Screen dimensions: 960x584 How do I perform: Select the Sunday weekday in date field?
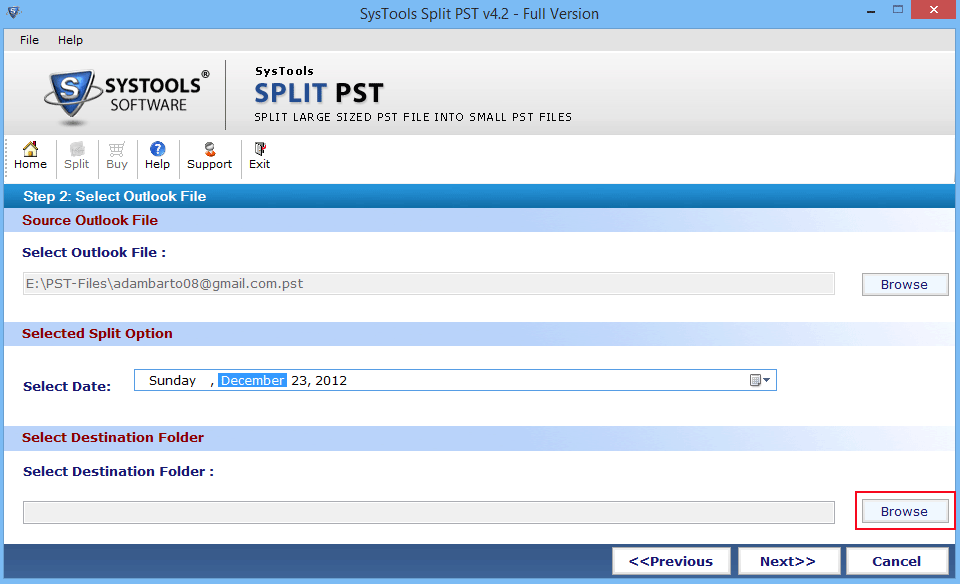(x=173, y=380)
